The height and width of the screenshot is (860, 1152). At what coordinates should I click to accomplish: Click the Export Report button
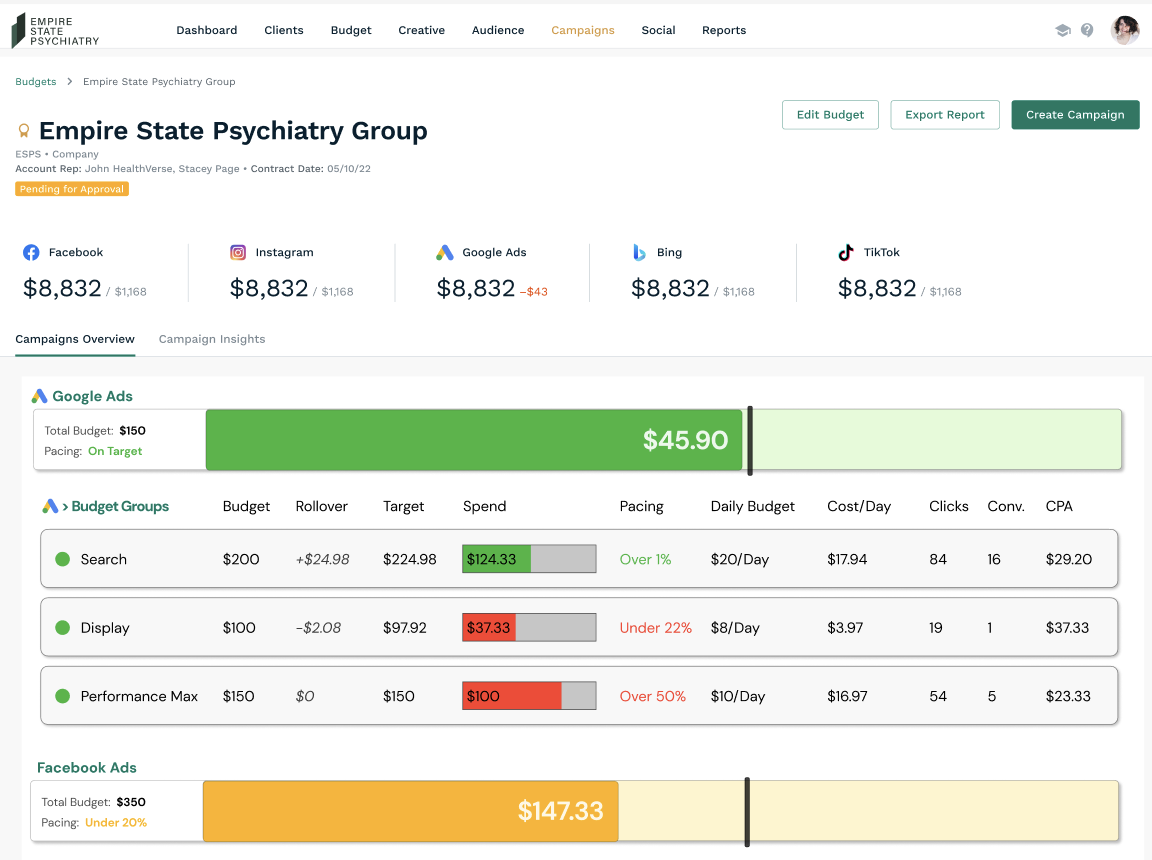(944, 115)
